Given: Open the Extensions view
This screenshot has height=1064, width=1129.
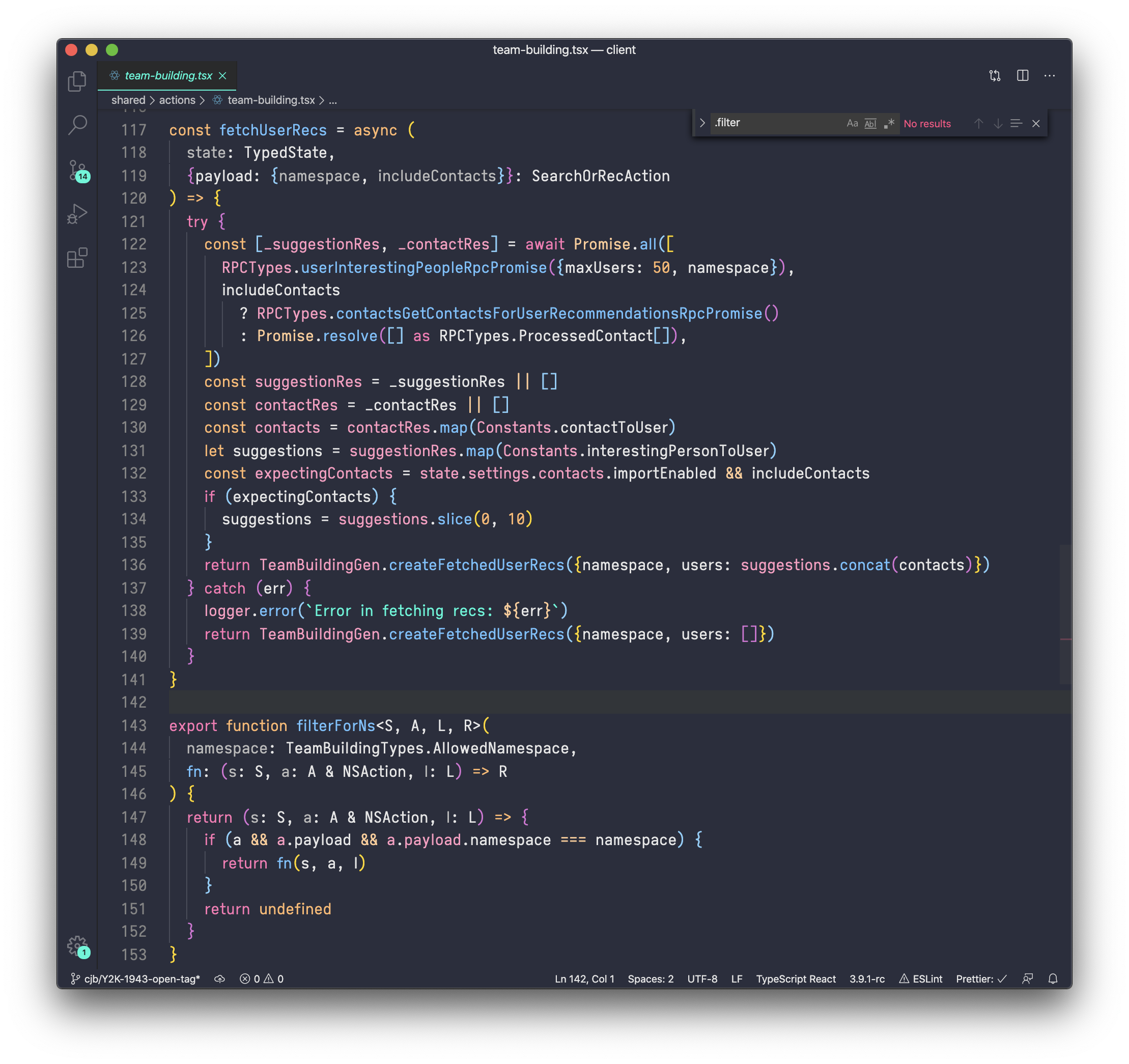Looking at the screenshot, I should pyautogui.click(x=77, y=258).
